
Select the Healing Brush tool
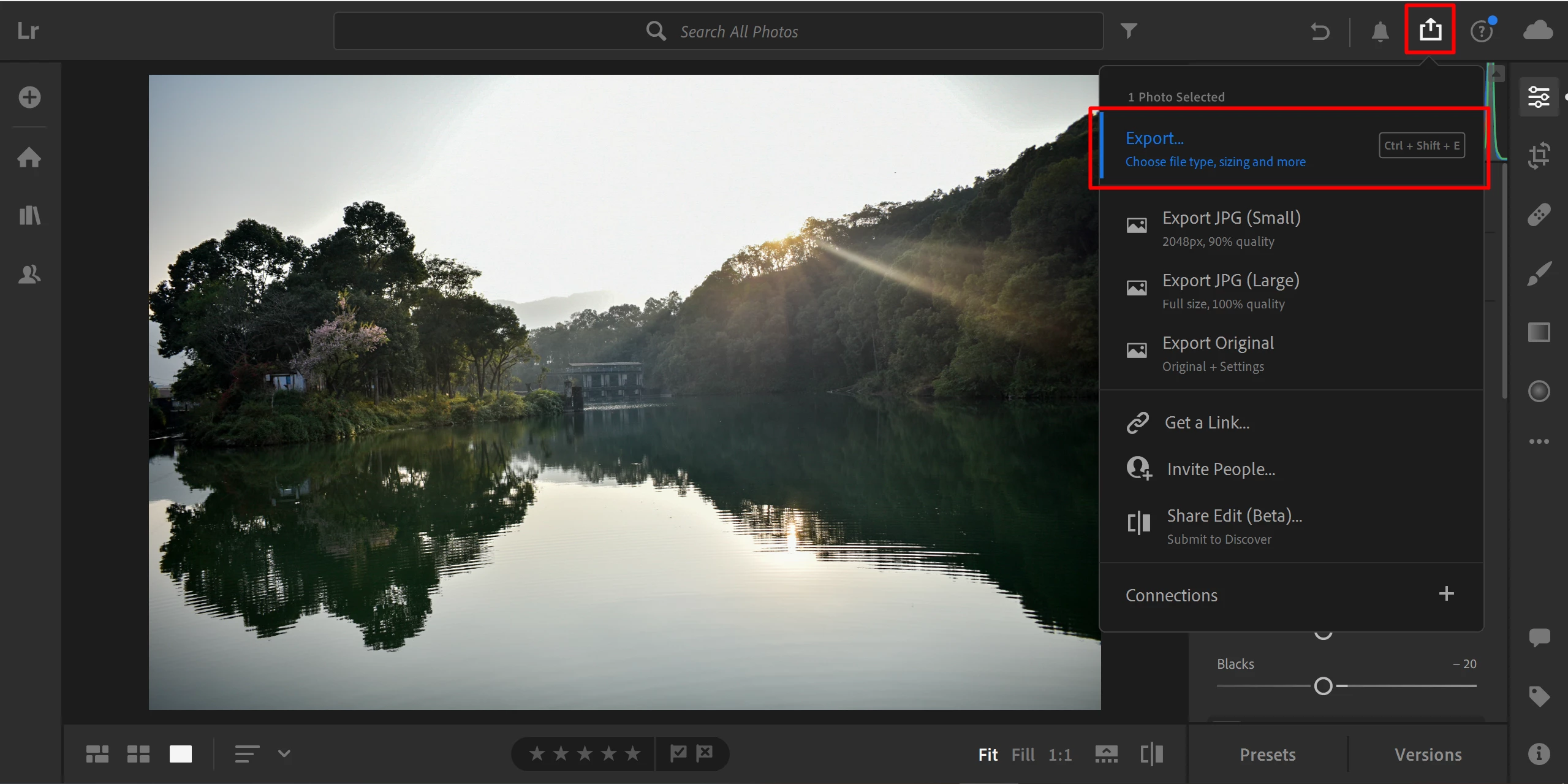click(1539, 215)
